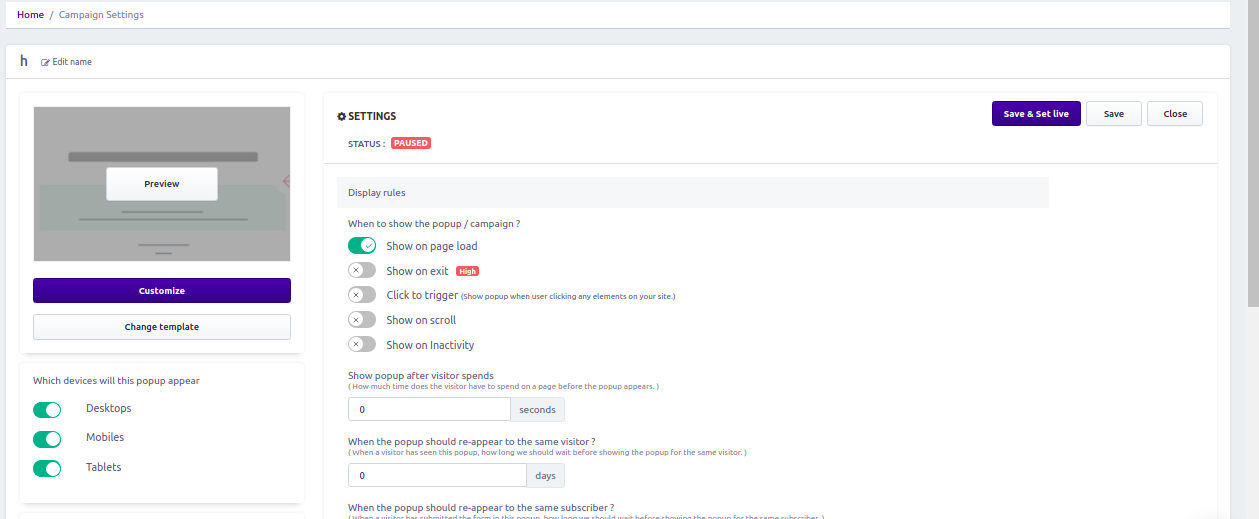Disable popup on Mobiles

click(47, 439)
